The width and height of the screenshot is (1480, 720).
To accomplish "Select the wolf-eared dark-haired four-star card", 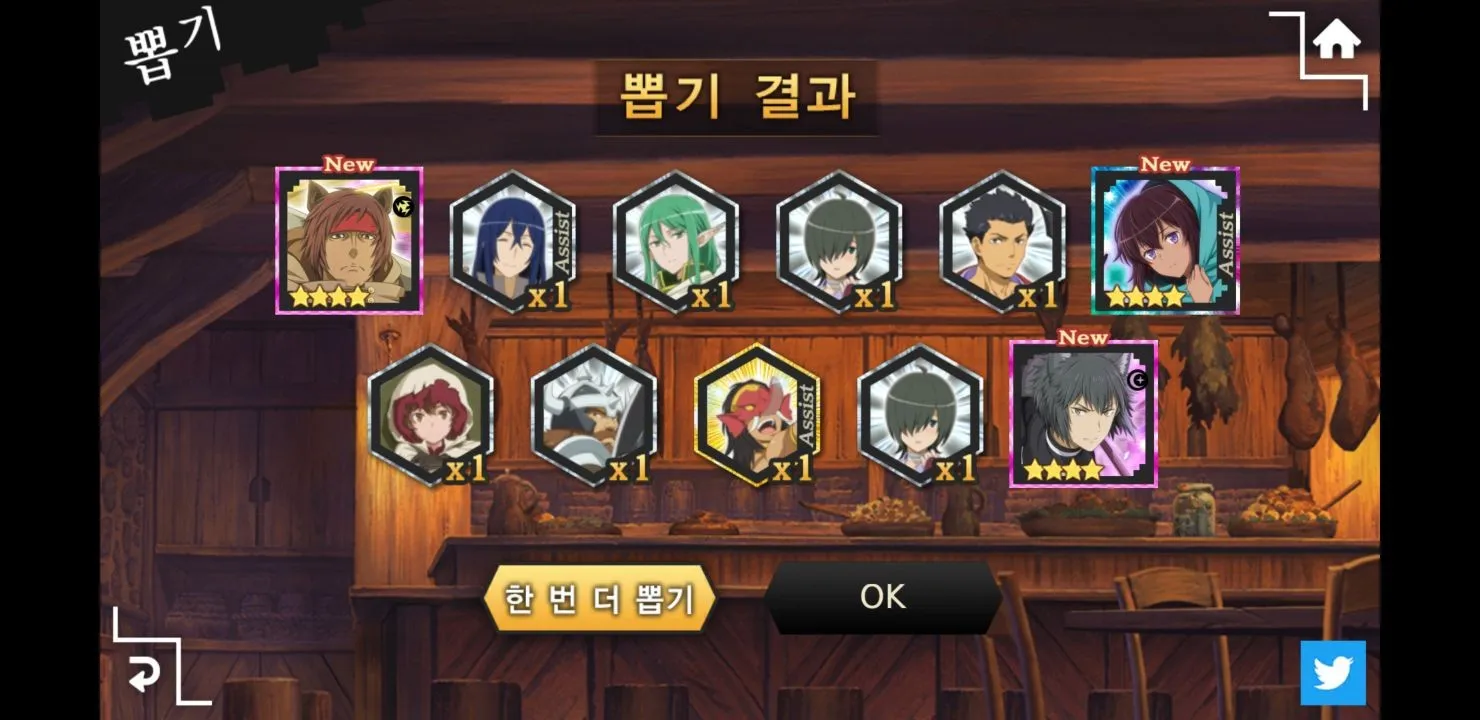I will click(1084, 414).
